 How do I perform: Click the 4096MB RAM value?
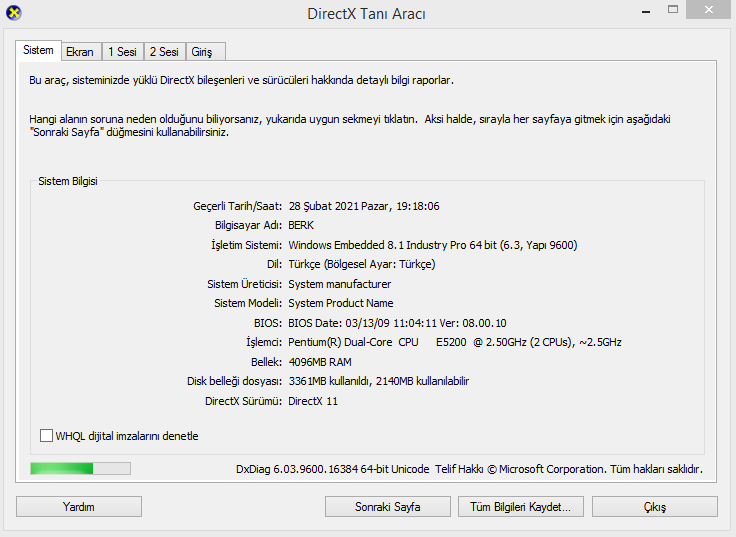(320, 362)
